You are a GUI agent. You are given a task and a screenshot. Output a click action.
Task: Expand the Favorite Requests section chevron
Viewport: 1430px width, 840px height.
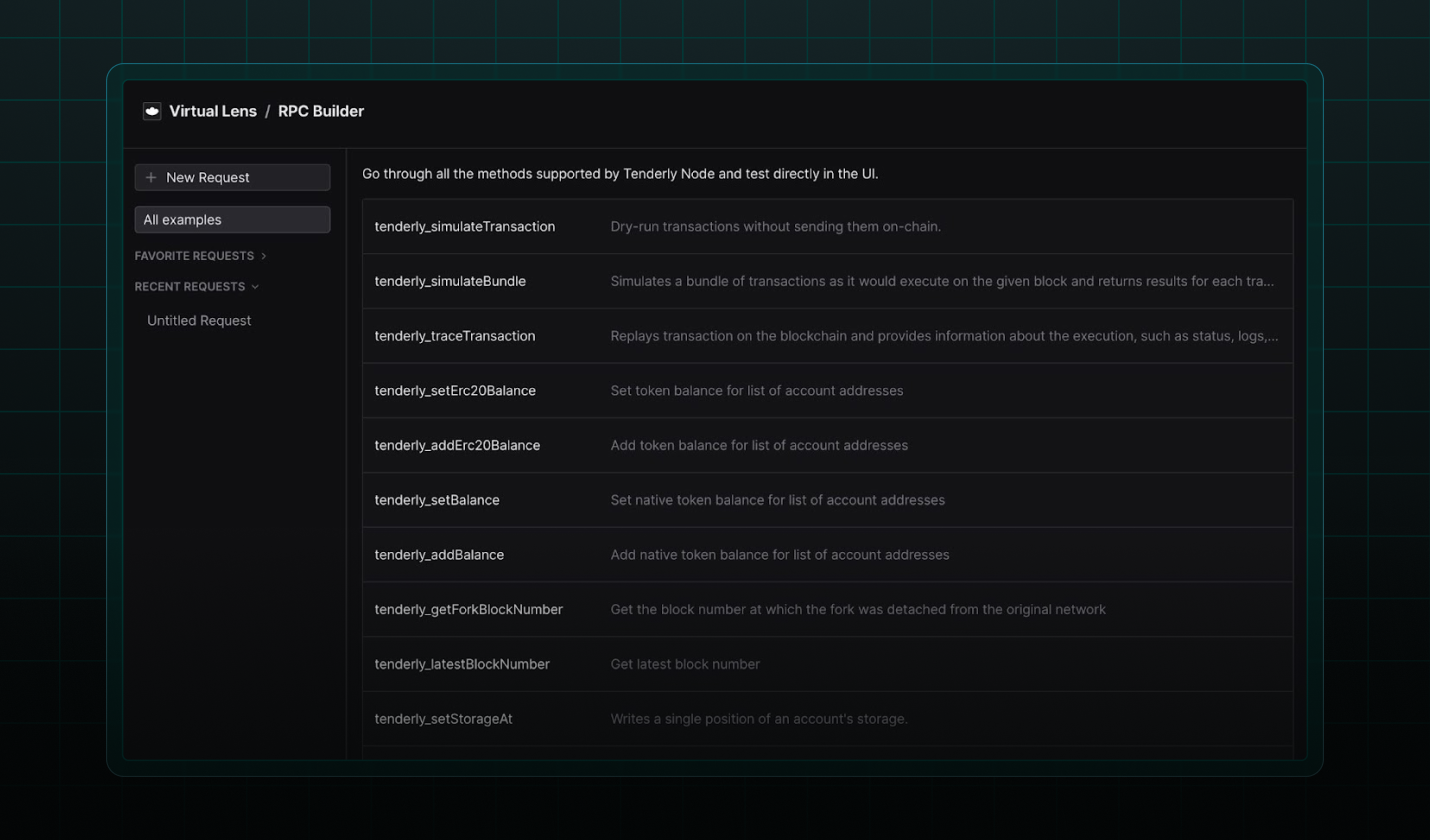(264, 256)
